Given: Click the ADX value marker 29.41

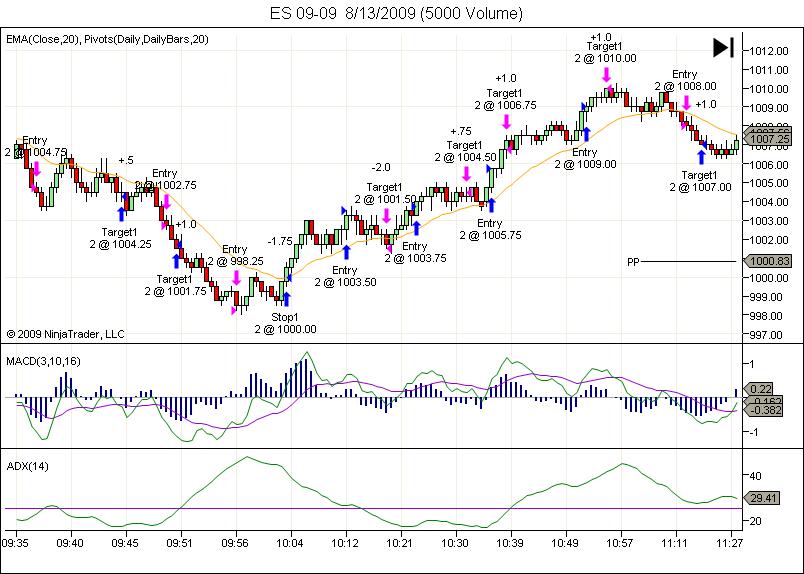Looking at the screenshot, I should [760, 498].
